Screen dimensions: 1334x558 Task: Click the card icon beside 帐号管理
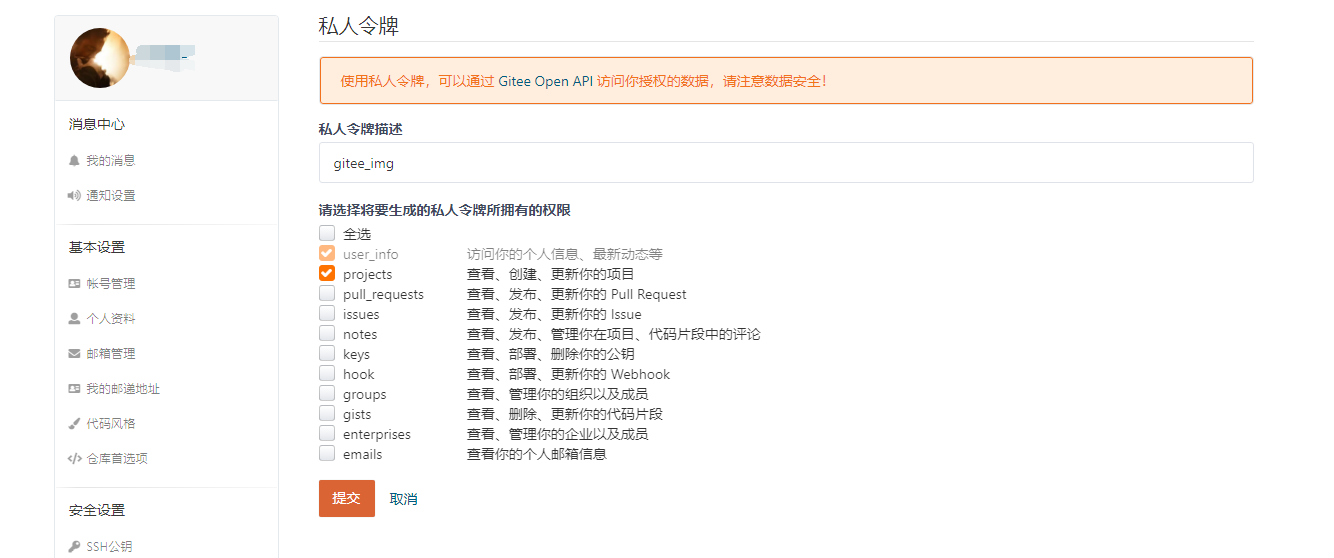[x=74, y=284]
